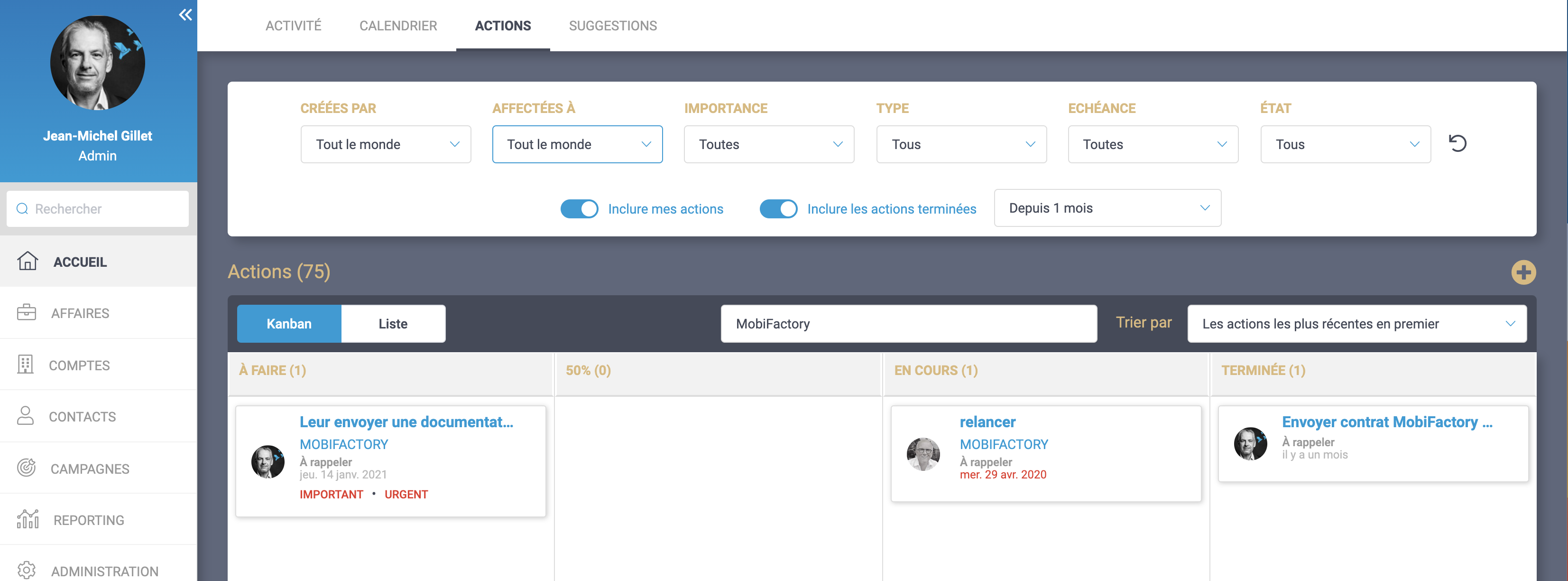Screen dimensions: 1568x581
Task: Disable the 'Inclure mes actions' toggle
Action: 579,209
